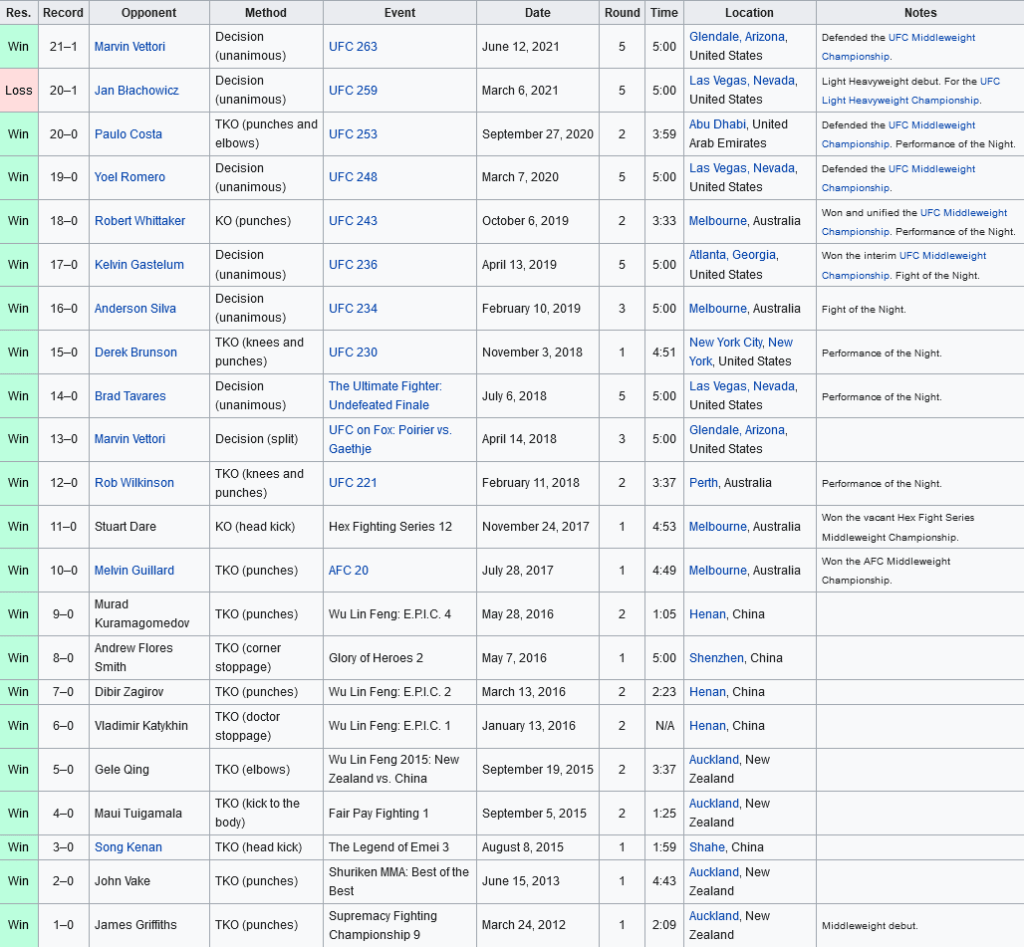Open Derek Brunson's page
This screenshot has width=1024, height=947.
coord(136,352)
